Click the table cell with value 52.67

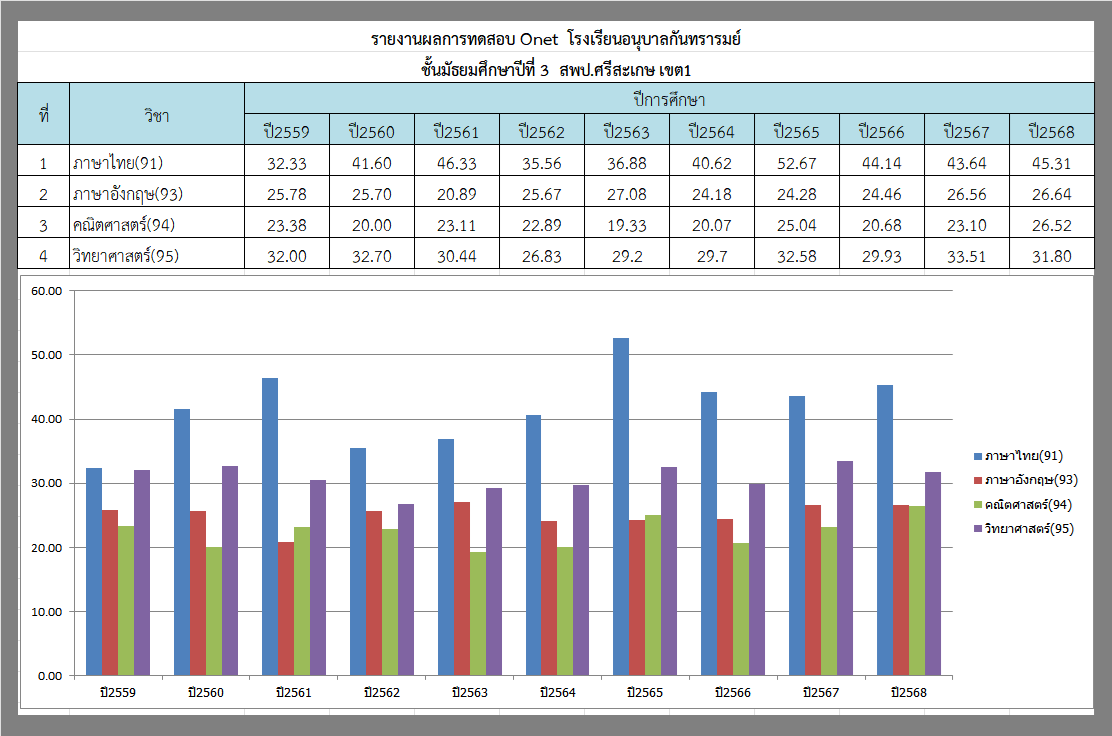pos(796,163)
